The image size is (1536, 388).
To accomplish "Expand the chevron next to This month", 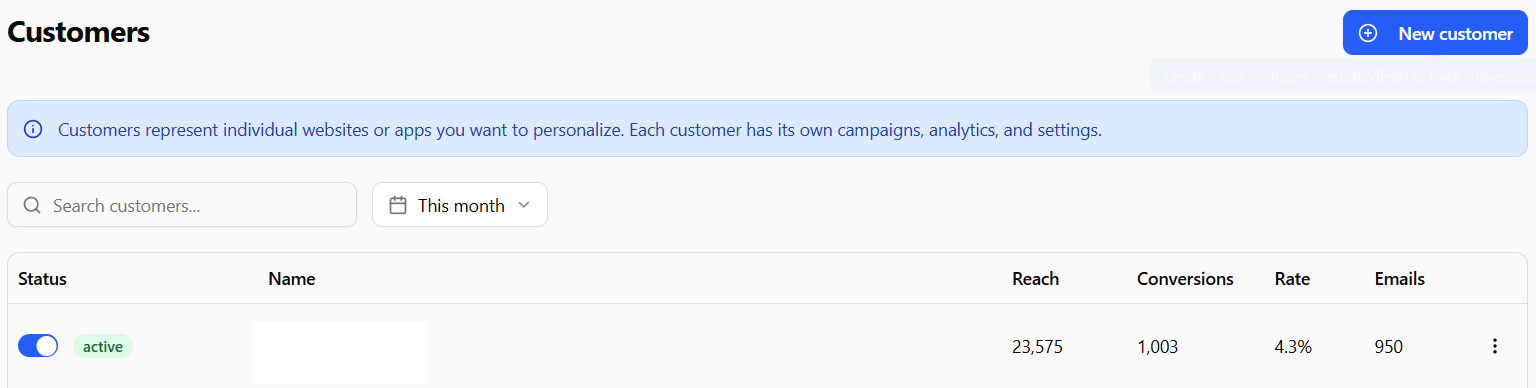I will (x=524, y=205).
